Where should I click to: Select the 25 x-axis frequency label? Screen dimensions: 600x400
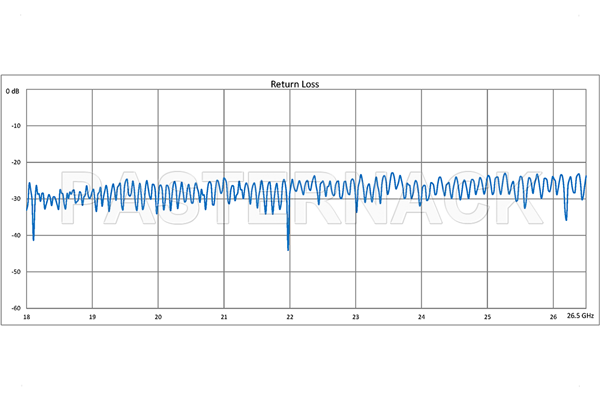pos(487,317)
